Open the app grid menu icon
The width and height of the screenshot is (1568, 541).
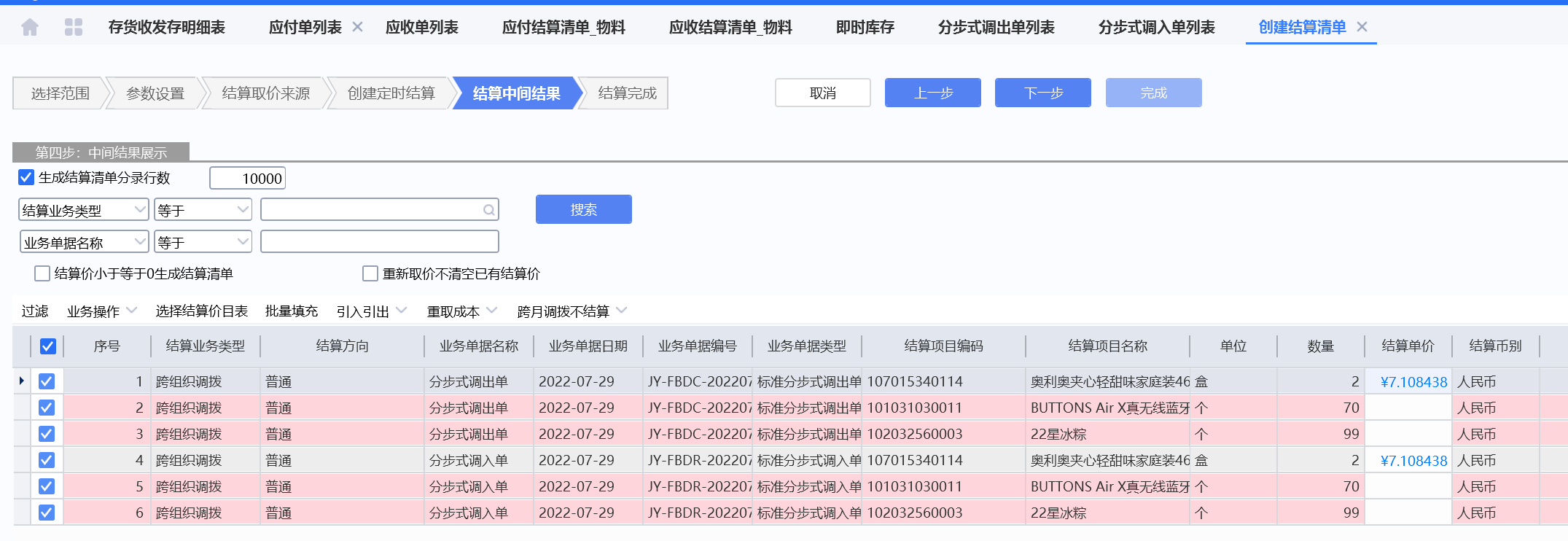[74, 28]
